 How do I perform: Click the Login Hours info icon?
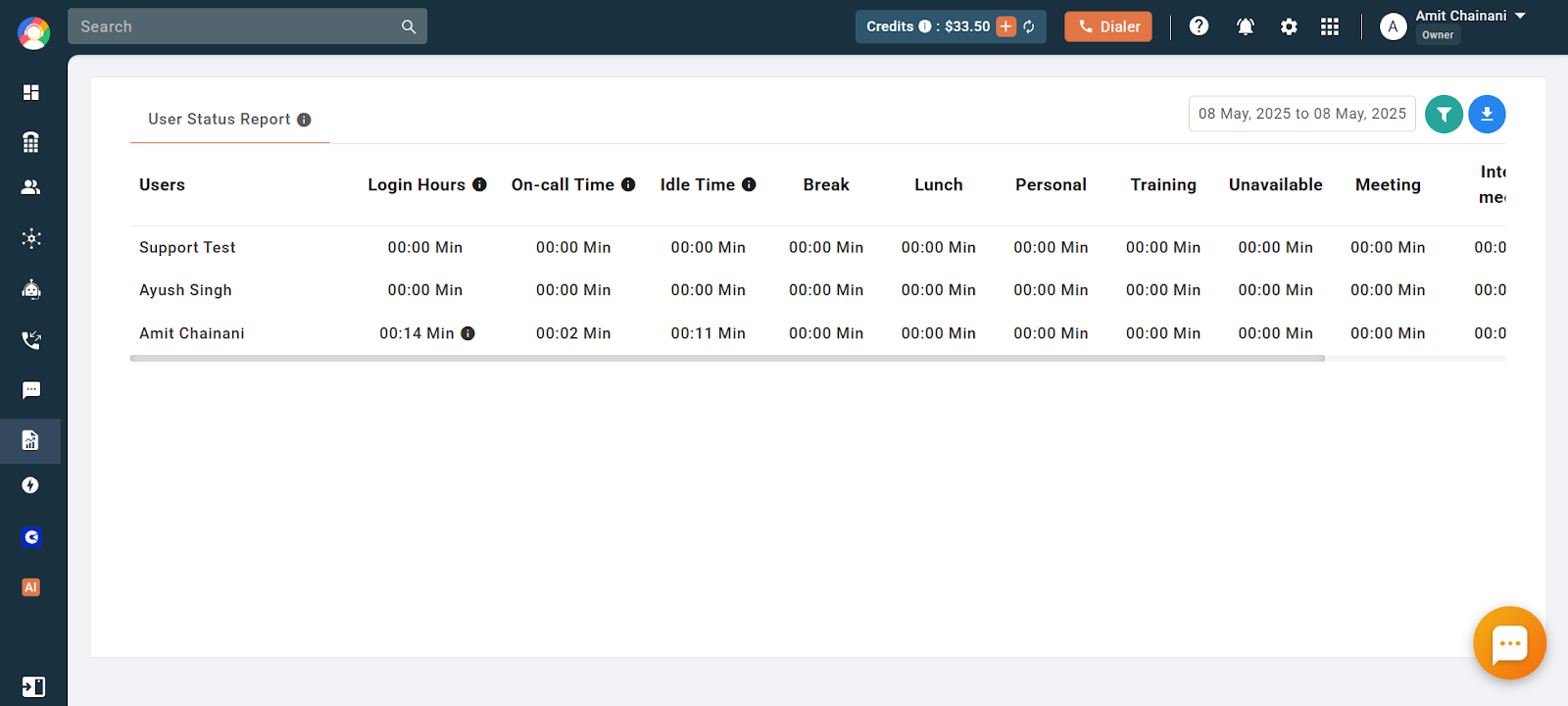click(x=479, y=184)
